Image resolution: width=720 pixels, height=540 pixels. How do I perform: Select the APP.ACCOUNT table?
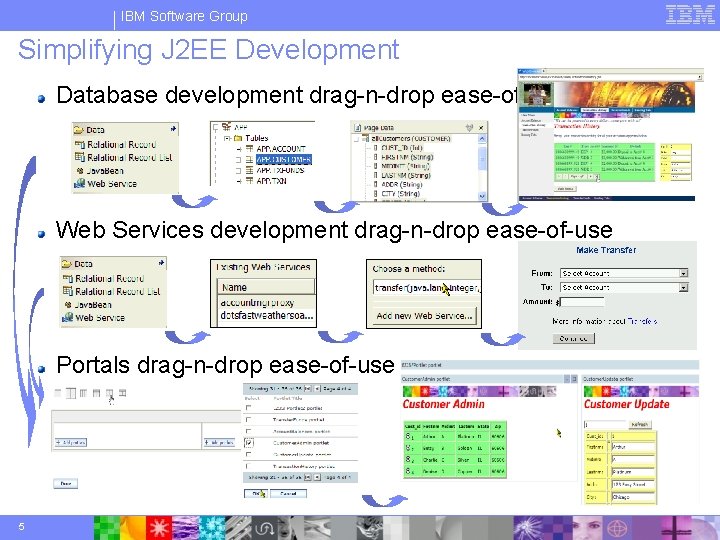pyautogui.click(x=281, y=149)
